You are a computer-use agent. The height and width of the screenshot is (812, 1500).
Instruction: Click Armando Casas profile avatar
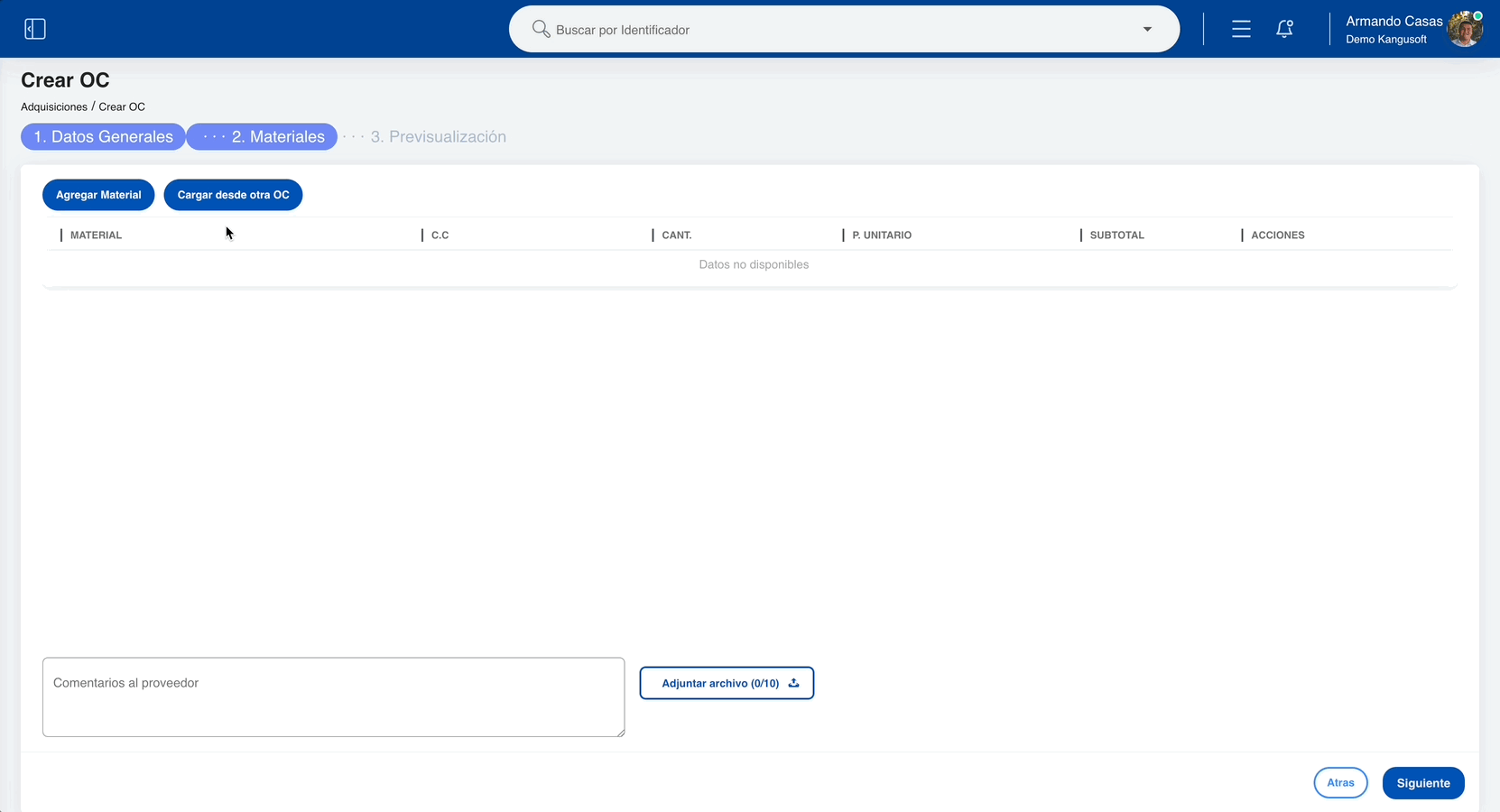point(1465,29)
